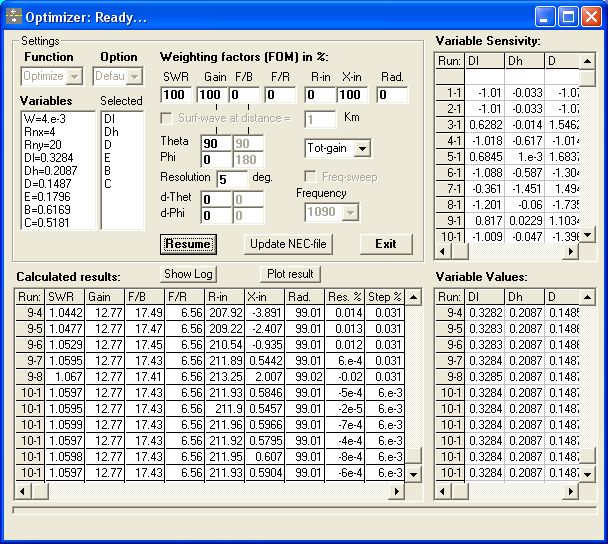This screenshot has width=608, height=544.
Task: Click the Update NEC-file button
Action: point(288,244)
